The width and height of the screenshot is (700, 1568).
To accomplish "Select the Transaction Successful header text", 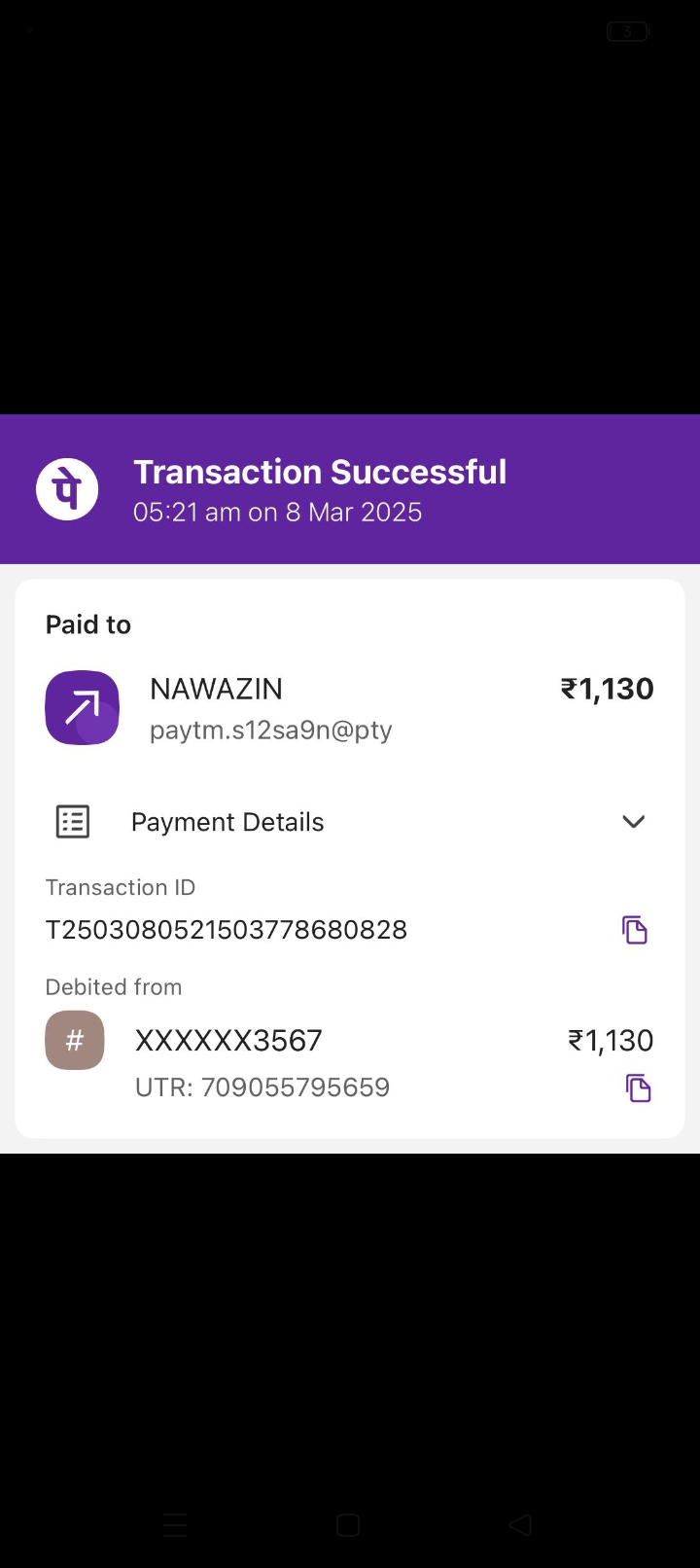I will tap(320, 472).
